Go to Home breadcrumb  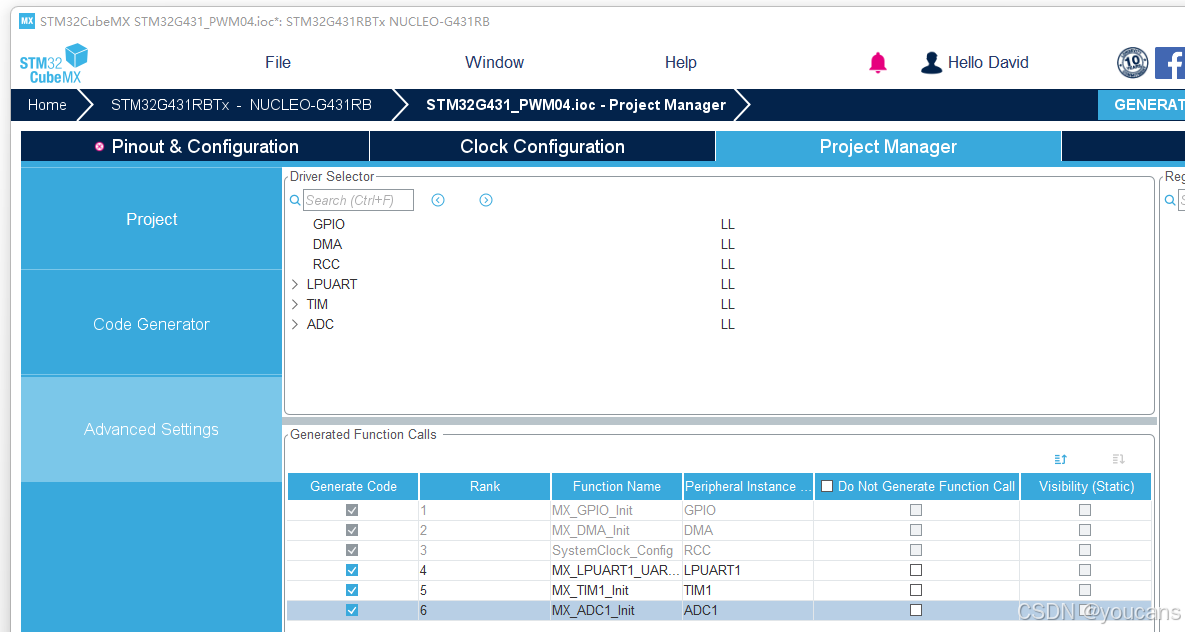click(x=47, y=105)
